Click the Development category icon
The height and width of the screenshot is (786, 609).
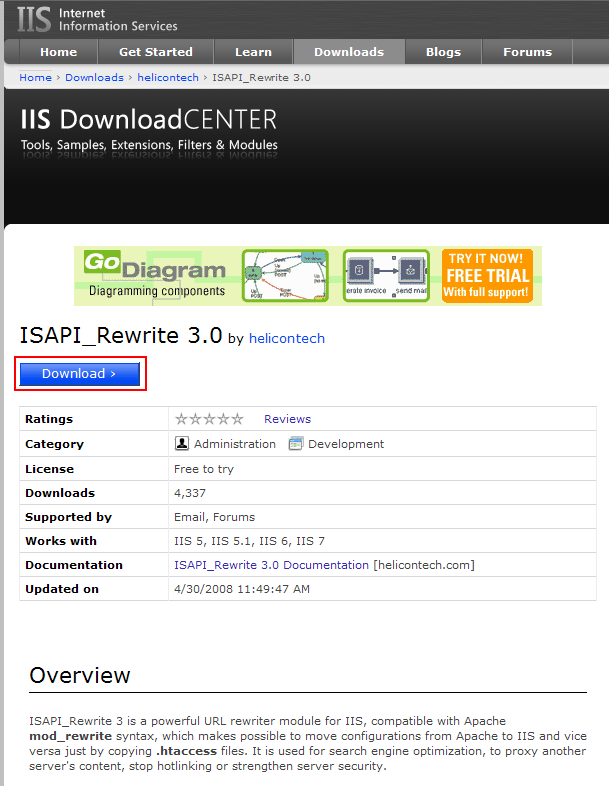296,443
